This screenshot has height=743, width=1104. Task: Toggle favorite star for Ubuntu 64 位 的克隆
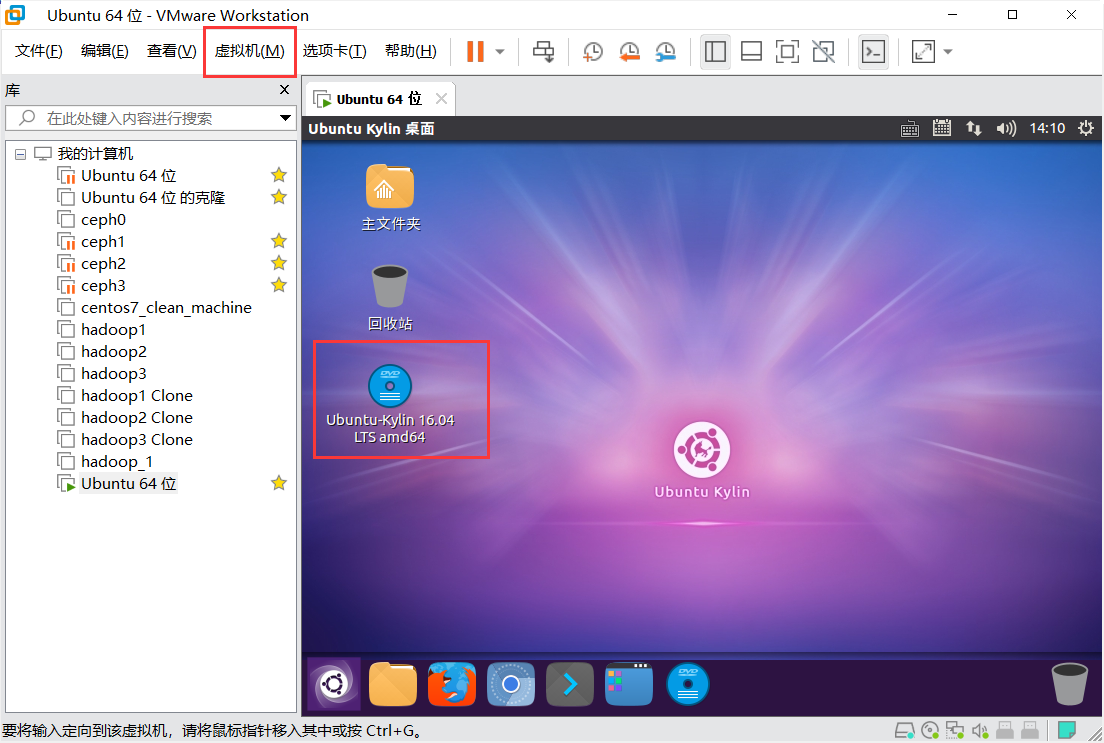(279, 196)
